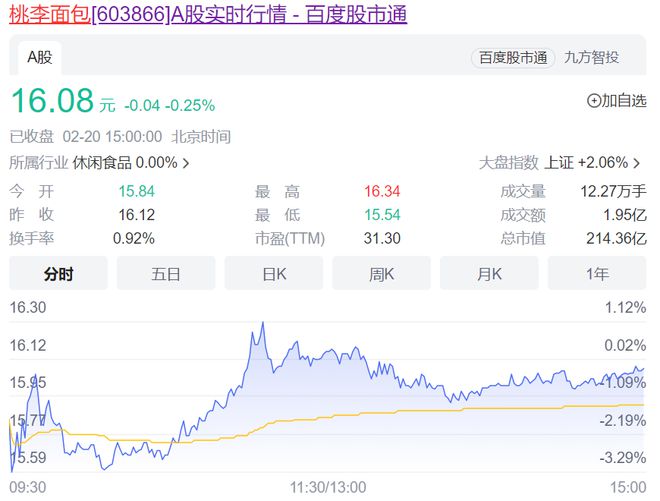Click the 15.59 price axis label
This screenshot has height=501, width=660.
tap(28, 457)
